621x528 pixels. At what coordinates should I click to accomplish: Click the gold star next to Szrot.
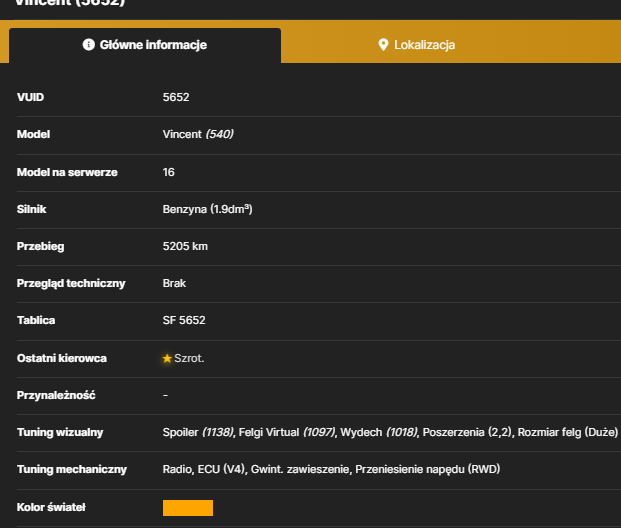pyautogui.click(x=167, y=358)
